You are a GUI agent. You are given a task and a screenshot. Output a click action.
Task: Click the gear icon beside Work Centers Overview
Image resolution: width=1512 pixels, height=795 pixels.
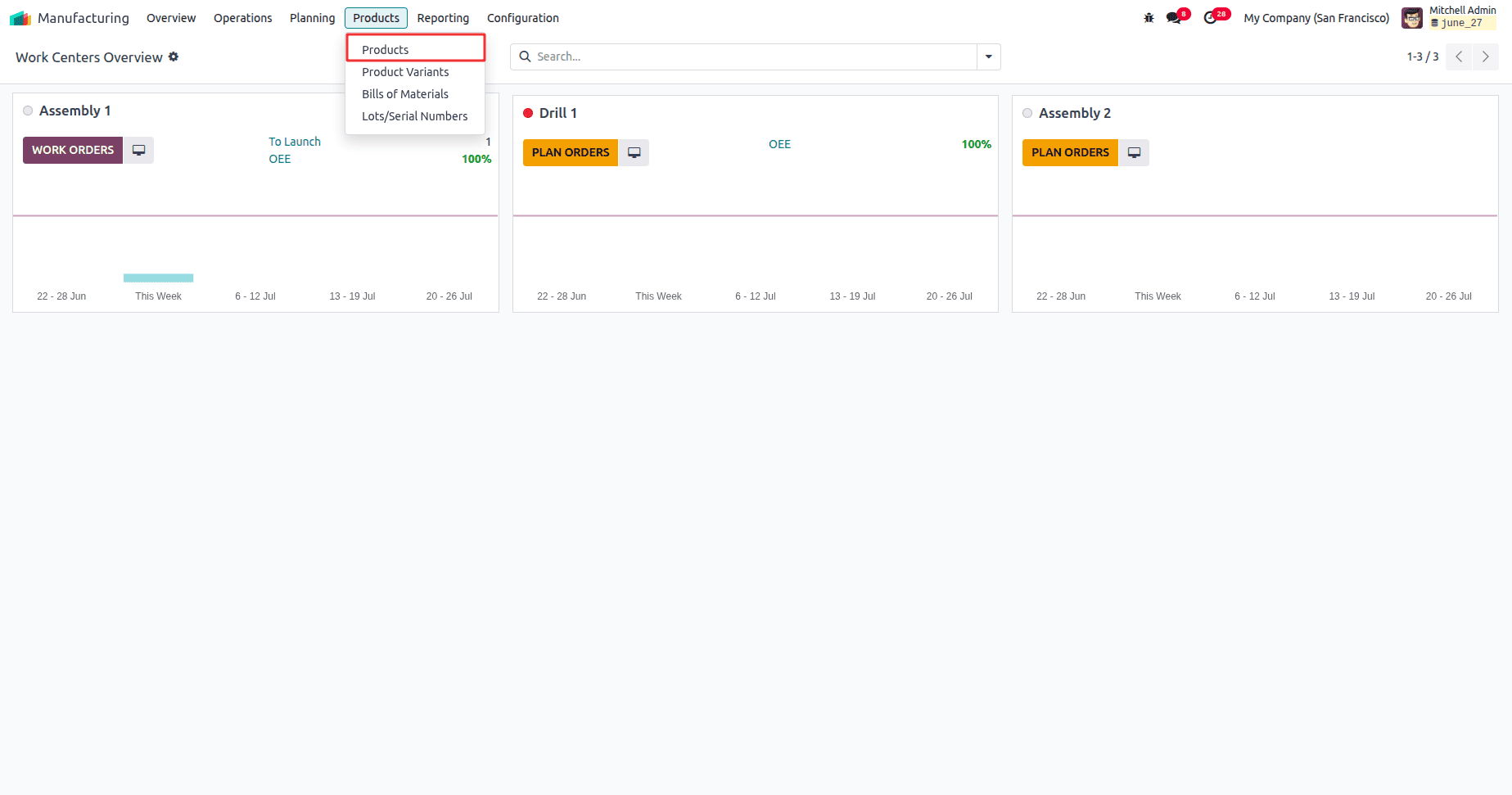click(x=174, y=56)
